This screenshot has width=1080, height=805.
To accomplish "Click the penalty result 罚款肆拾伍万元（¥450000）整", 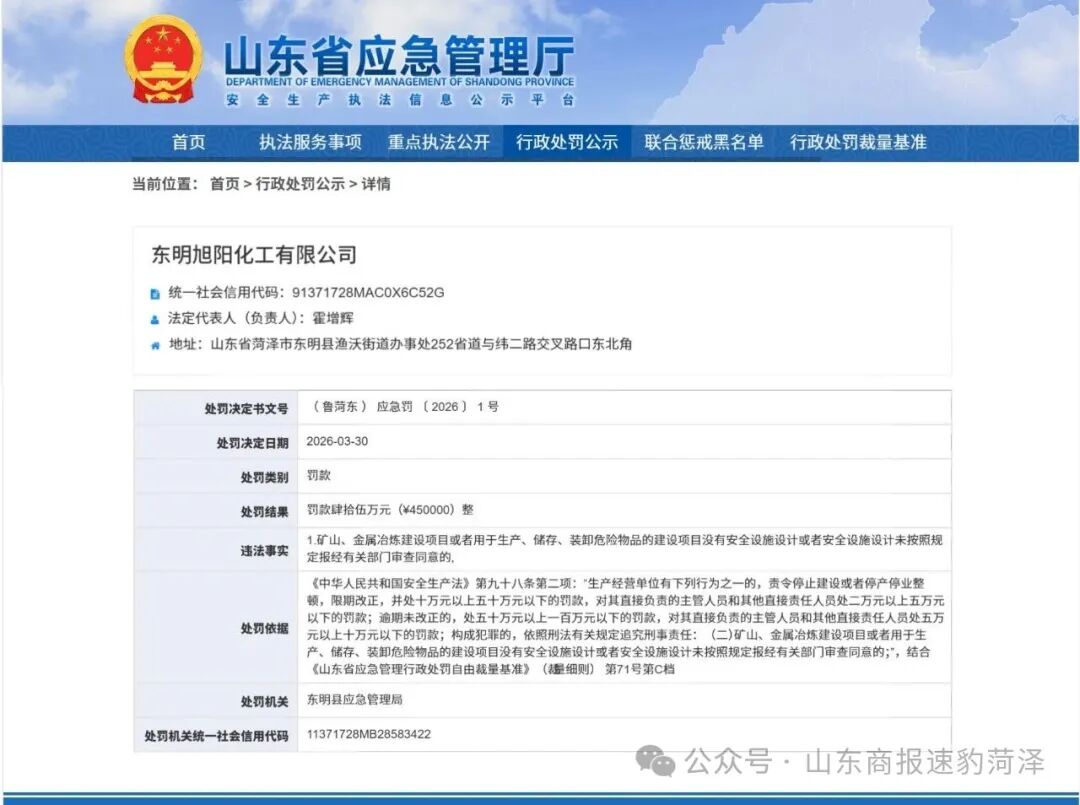I will (391, 510).
